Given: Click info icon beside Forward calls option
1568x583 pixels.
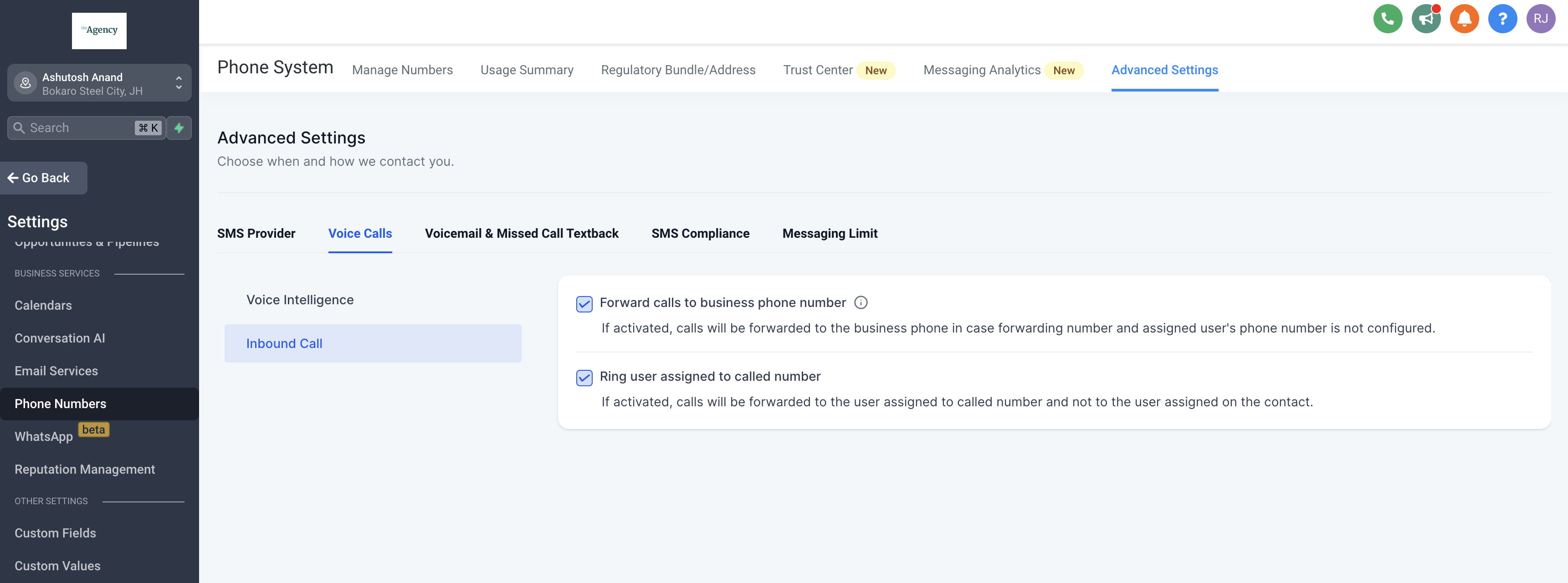Looking at the screenshot, I should (x=860, y=302).
